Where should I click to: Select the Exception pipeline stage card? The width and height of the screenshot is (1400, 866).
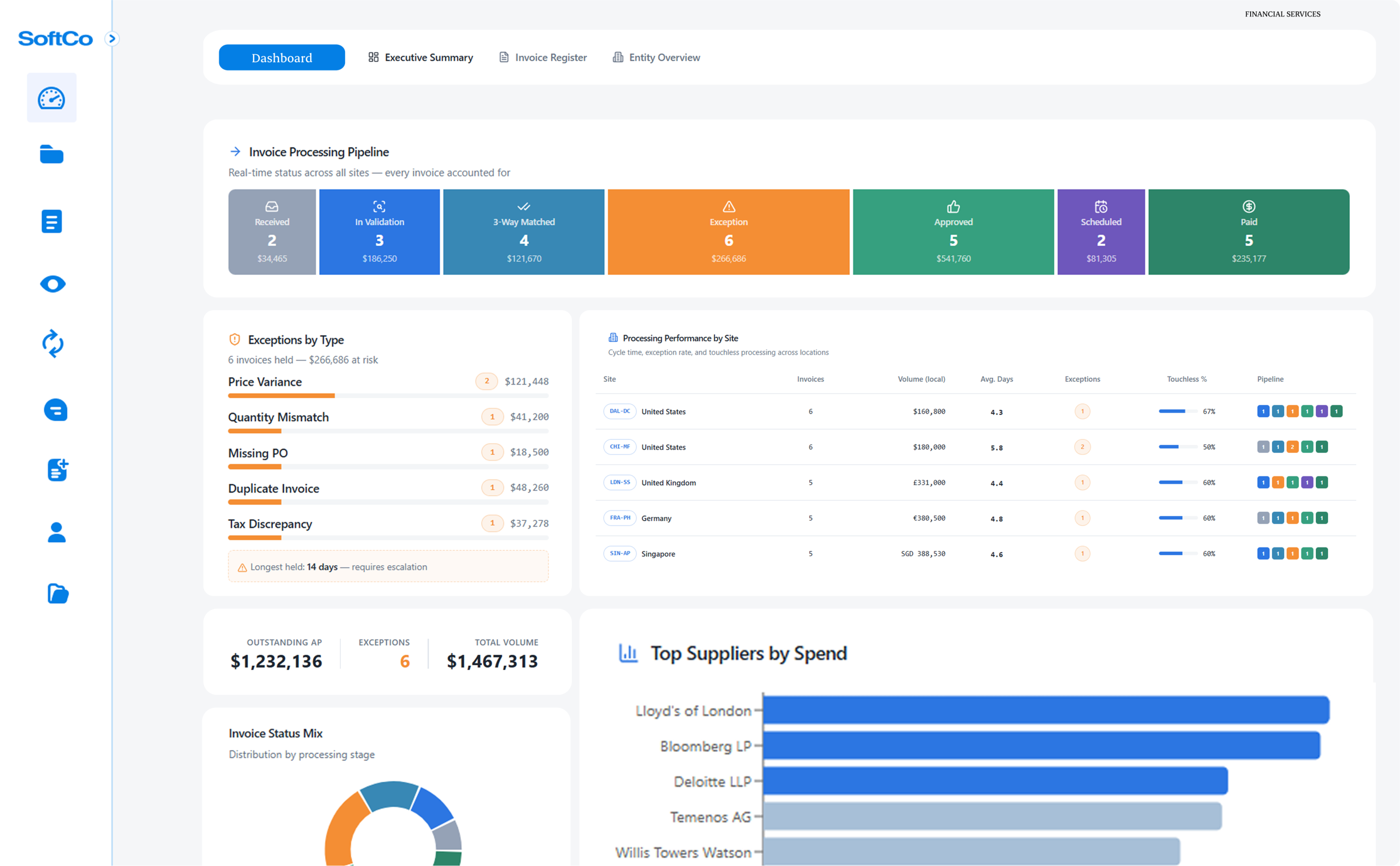[728, 231]
